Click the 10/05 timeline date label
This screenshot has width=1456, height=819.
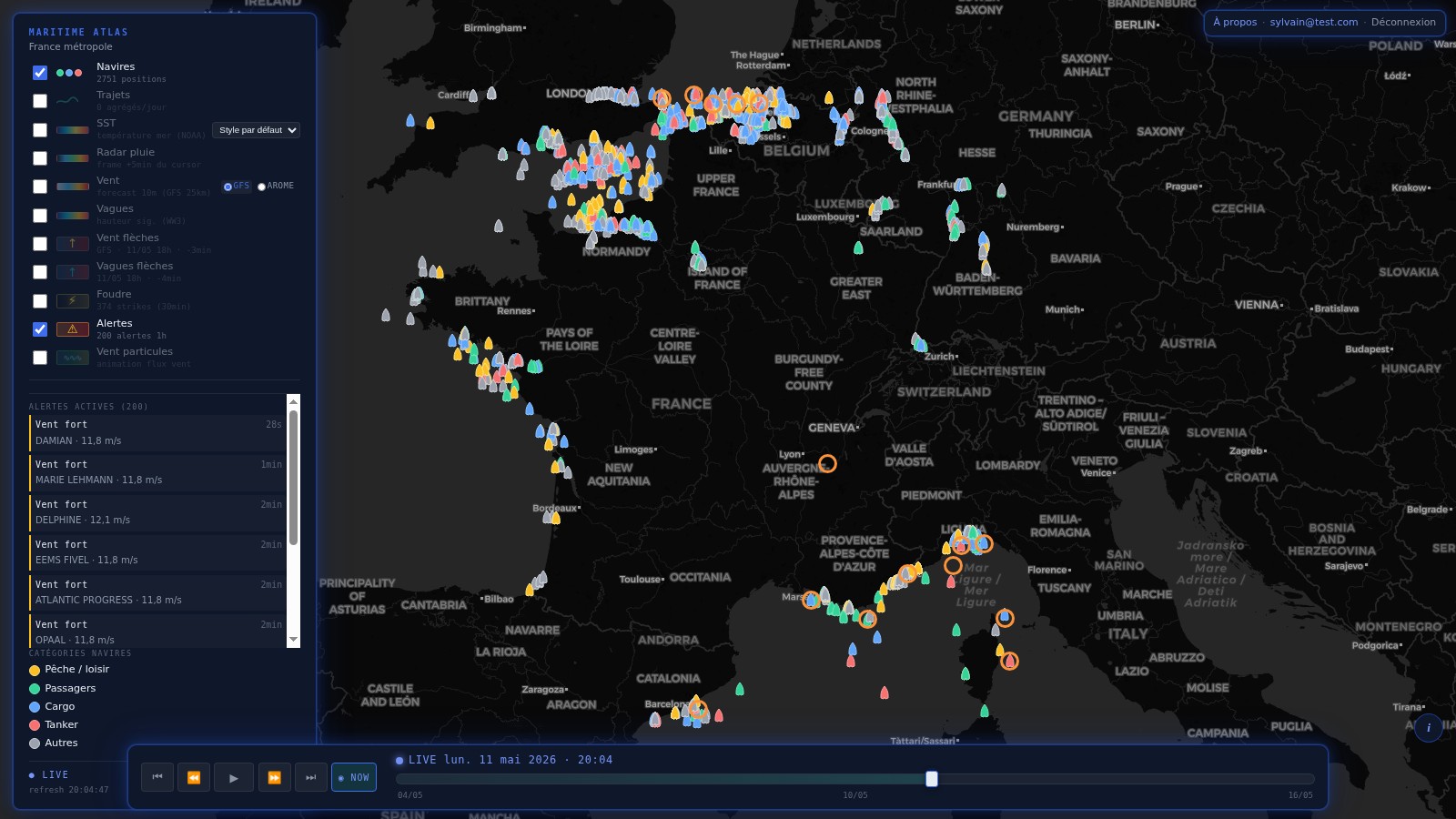pyautogui.click(x=855, y=795)
